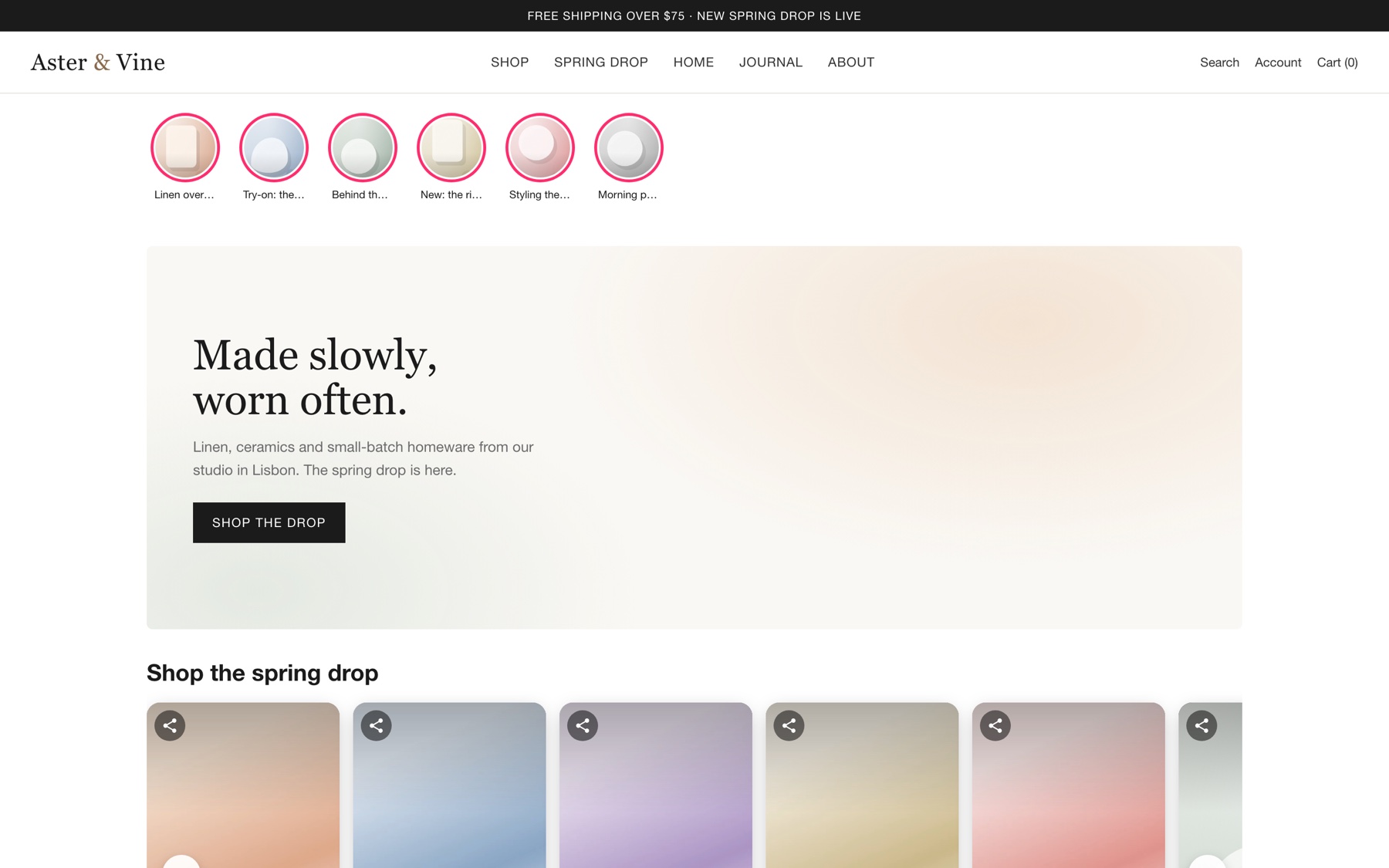Click the Aster & Vine logo
1389x868 pixels.
pos(98,62)
